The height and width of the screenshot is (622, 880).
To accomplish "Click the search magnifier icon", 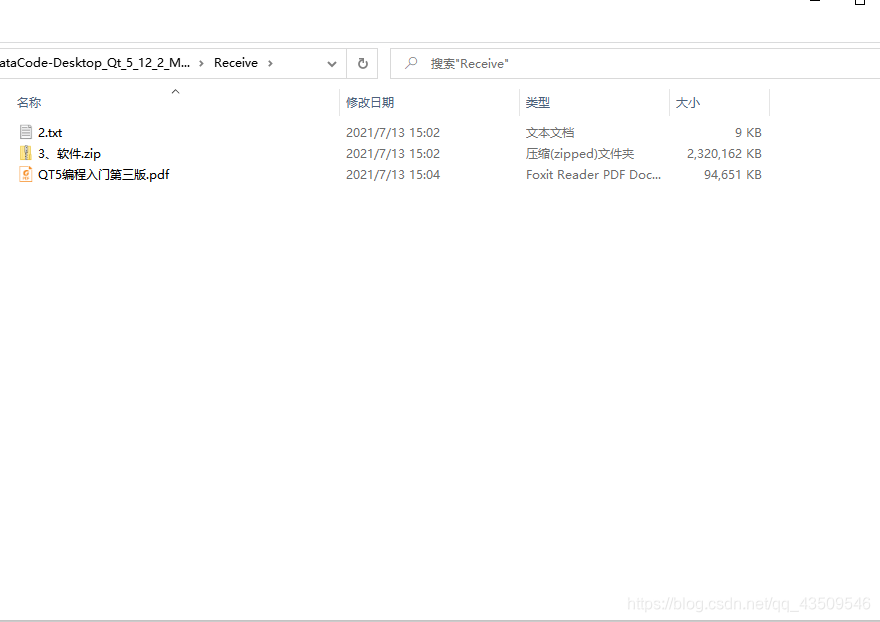I will 411,63.
